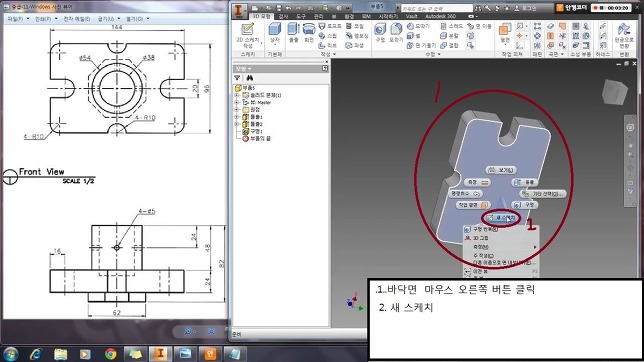Screen dimensions: 644x362
Task: Click Convert to Sheet Metal icon
Action: click(x=624, y=34)
